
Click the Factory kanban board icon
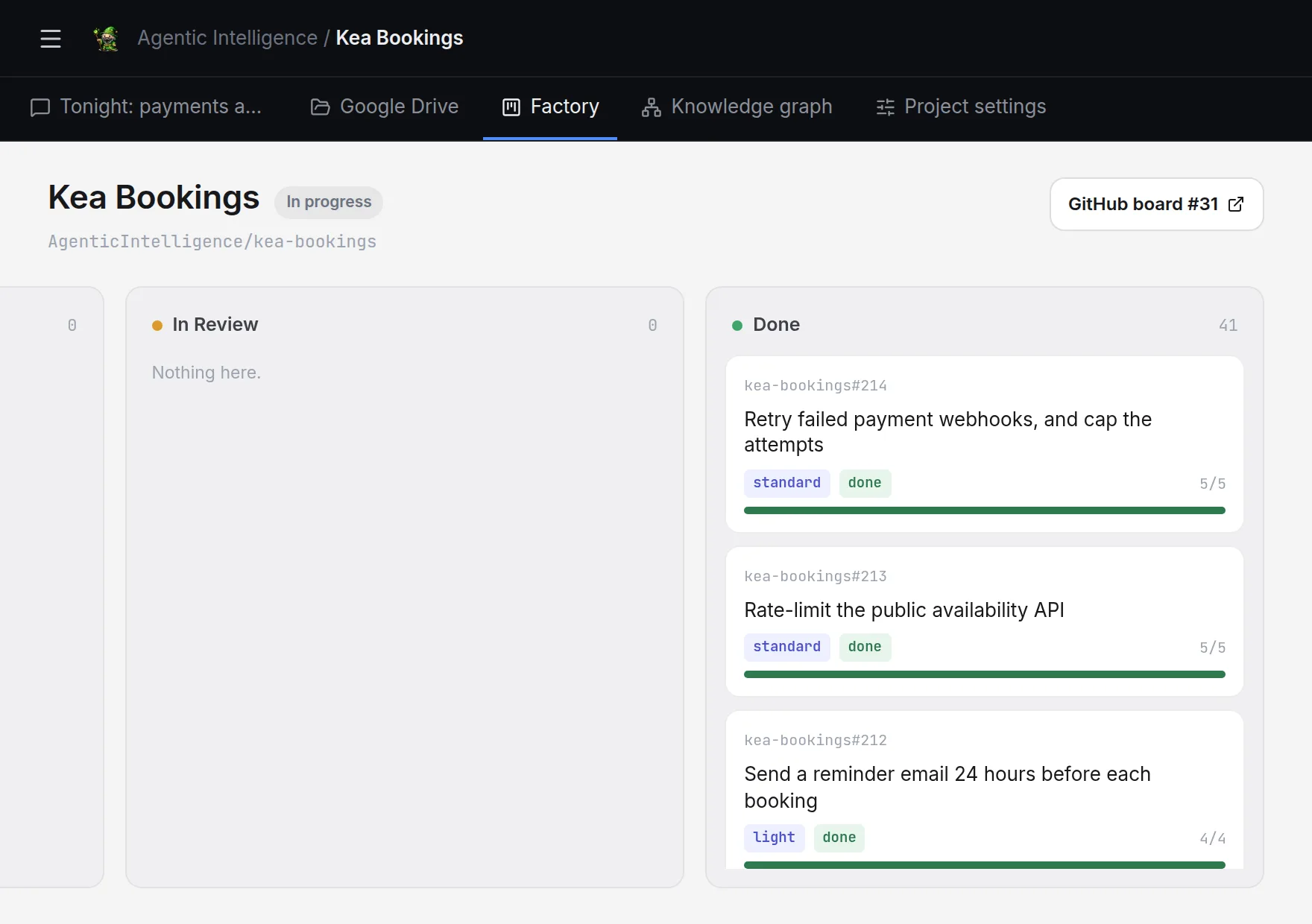tap(511, 107)
